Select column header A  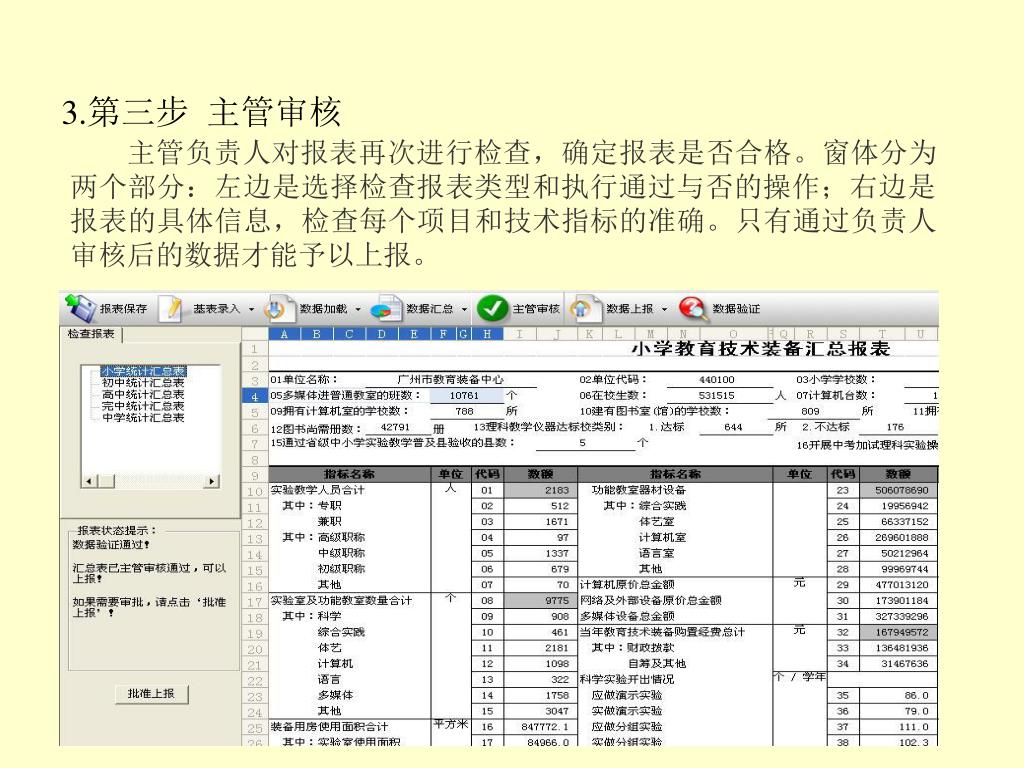pyautogui.click(x=285, y=334)
